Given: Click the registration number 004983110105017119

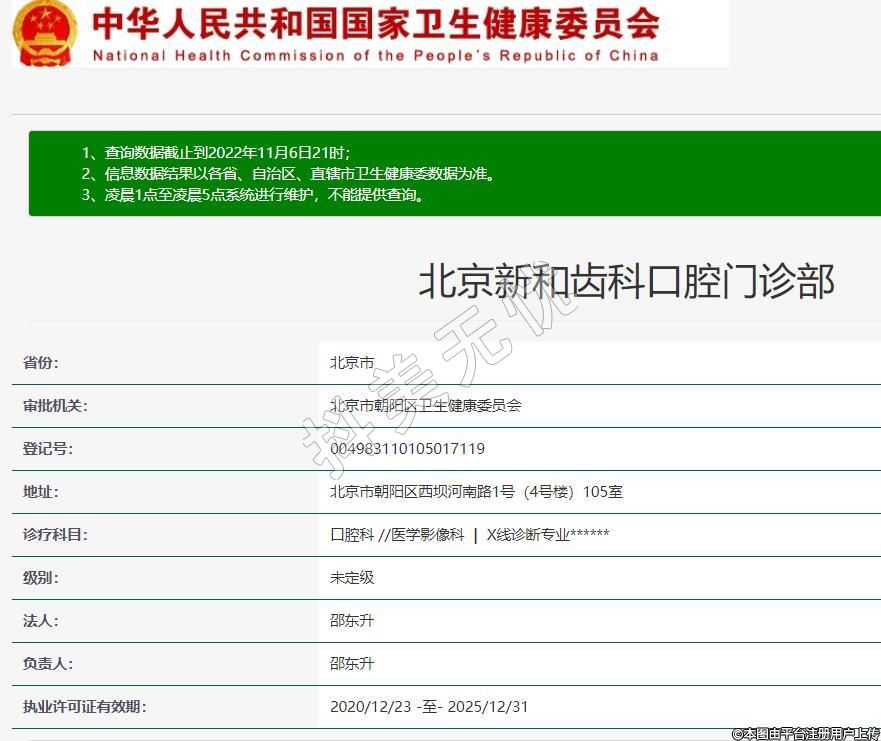Looking at the screenshot, I should click(407, 449).
